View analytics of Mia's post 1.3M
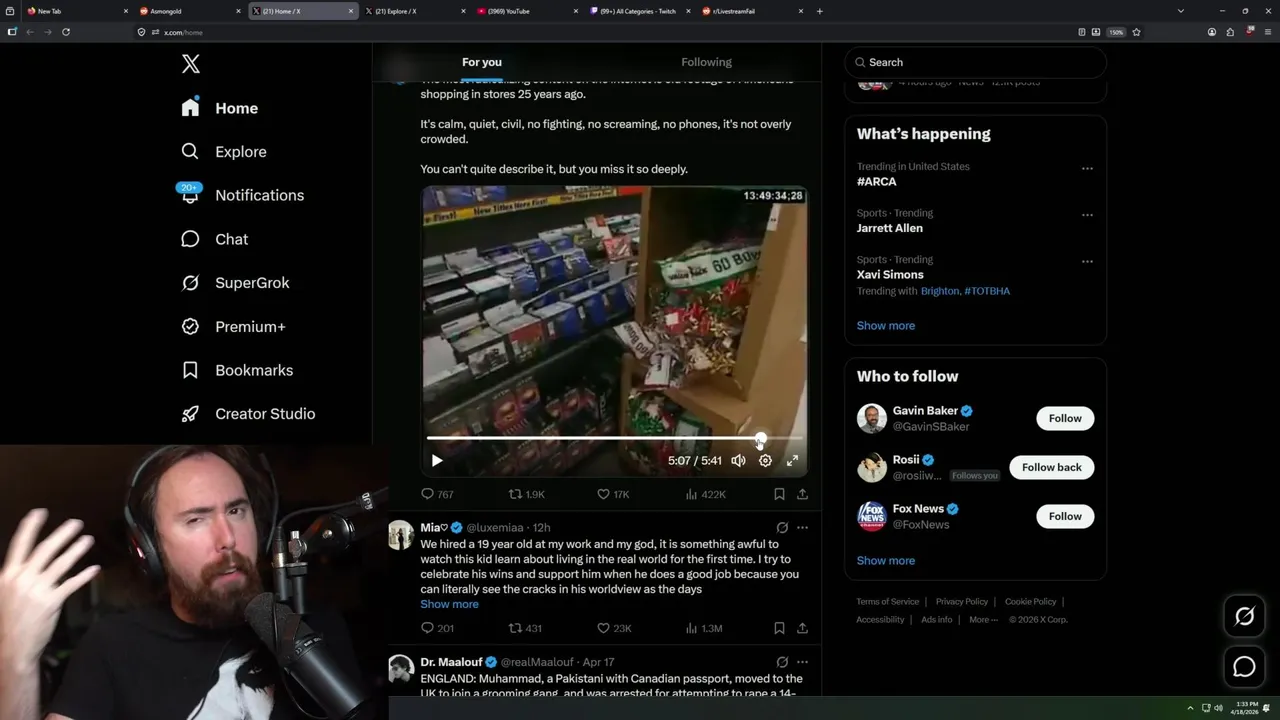1280x720 pixels. coord(704,628)
